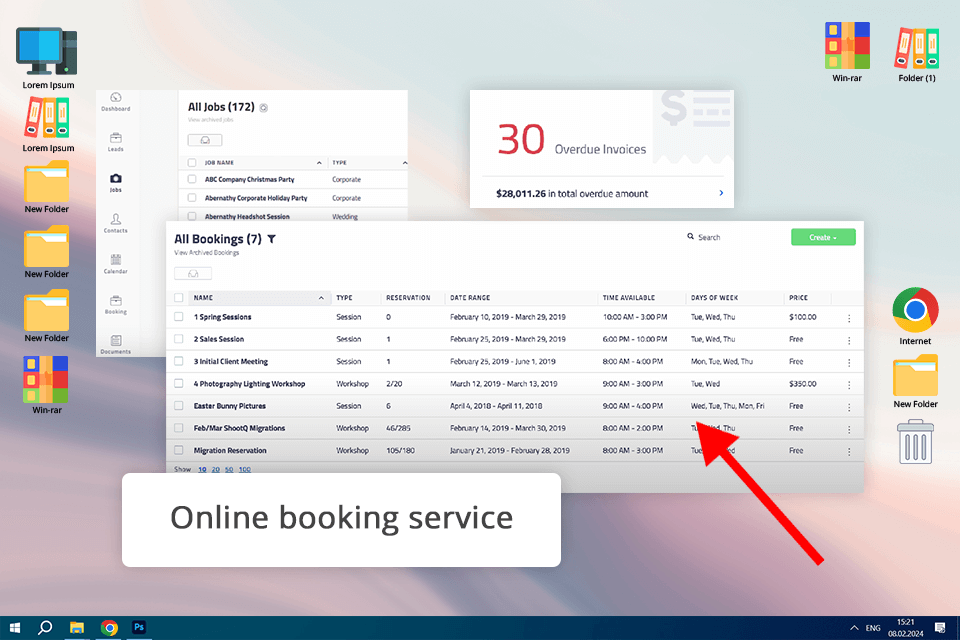Image resolution: width=960 pixels, height=640 pixels.
Task: Check the Feb/Mar ShootQ Migrations row
Action: (x=179, y=428)
